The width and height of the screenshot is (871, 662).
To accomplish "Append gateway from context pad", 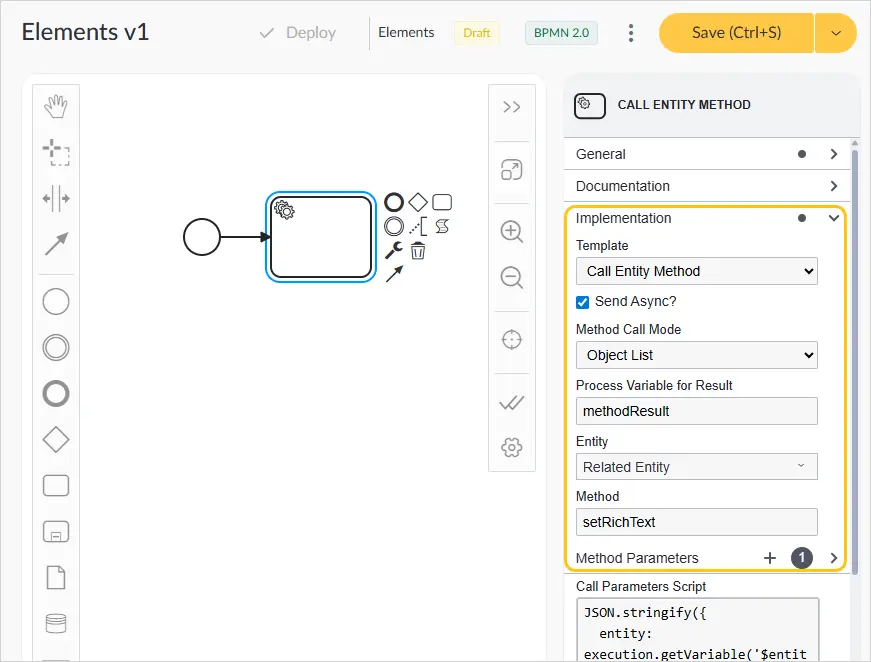I will [x=418, y=202].
